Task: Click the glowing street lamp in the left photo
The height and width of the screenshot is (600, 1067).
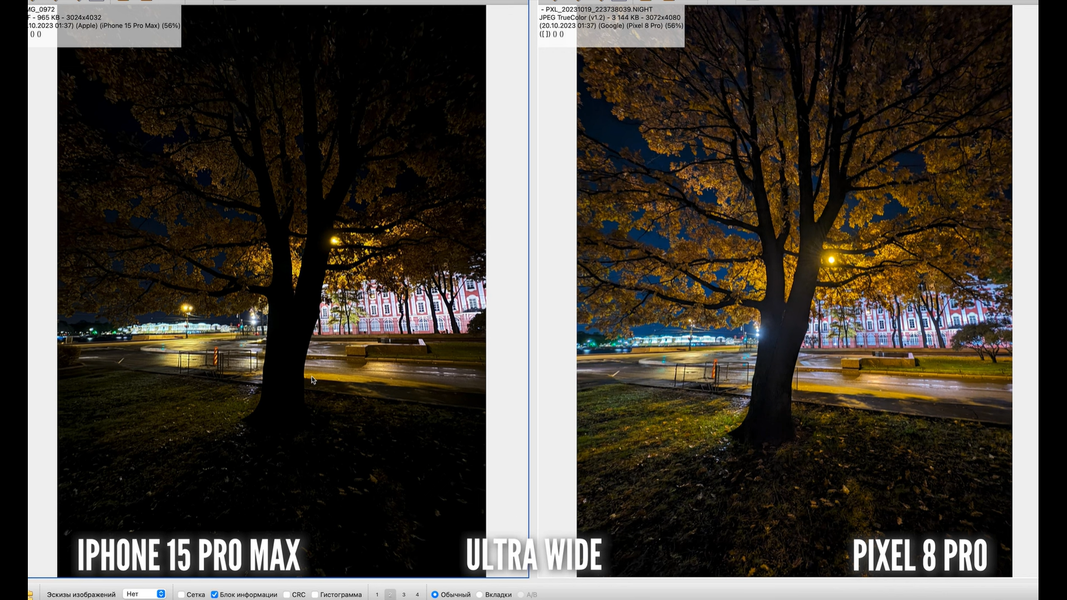Action: tap(334, 241)
